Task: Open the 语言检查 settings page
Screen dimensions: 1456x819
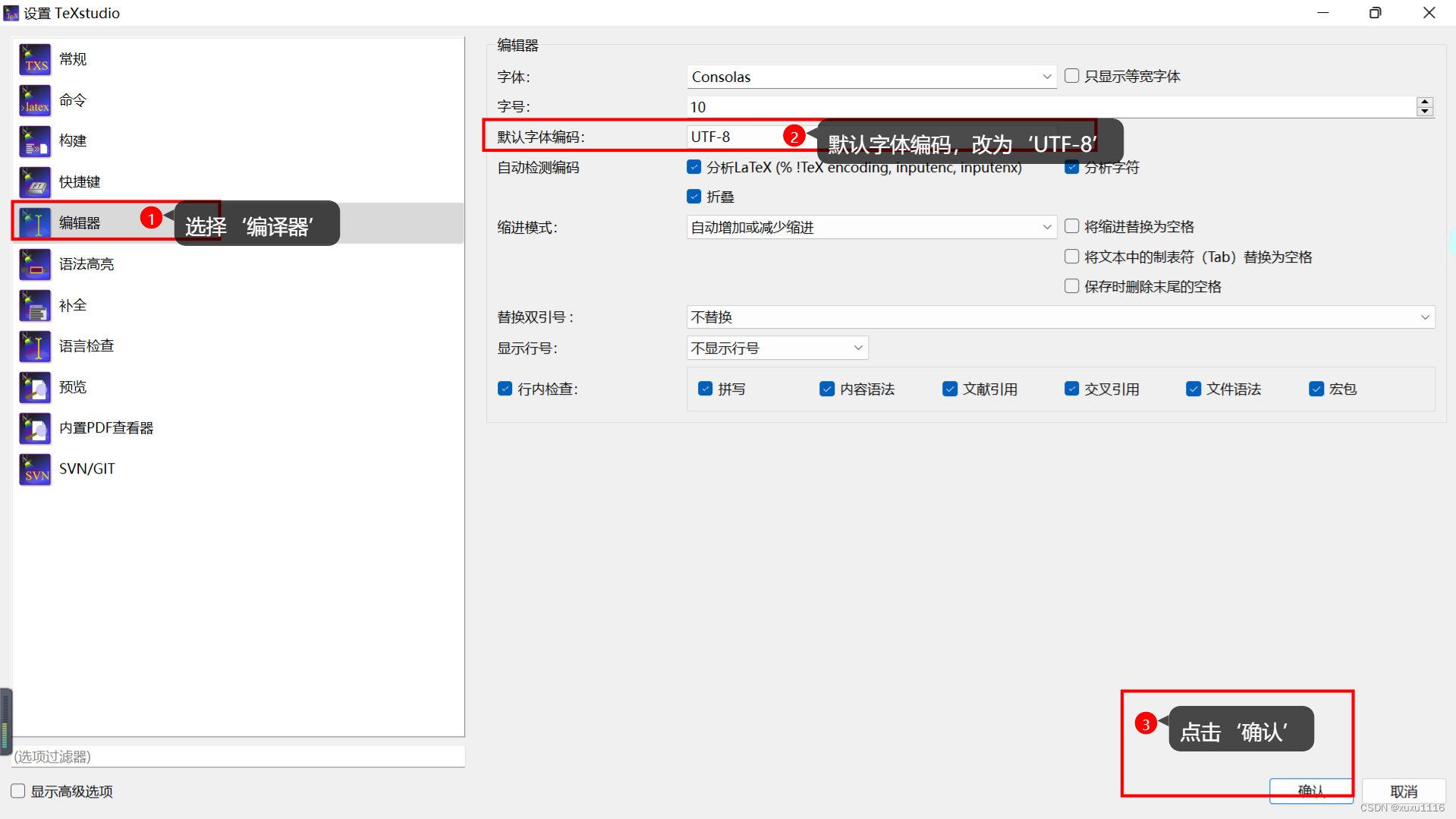Action: (x=237, y=346)
